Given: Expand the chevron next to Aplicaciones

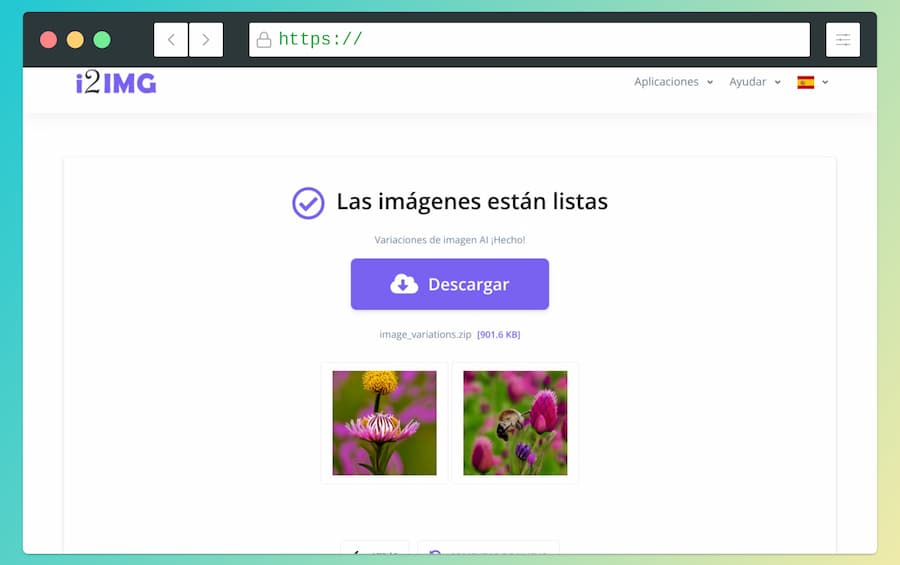Looking at the screenshot, I should point(710,83).
